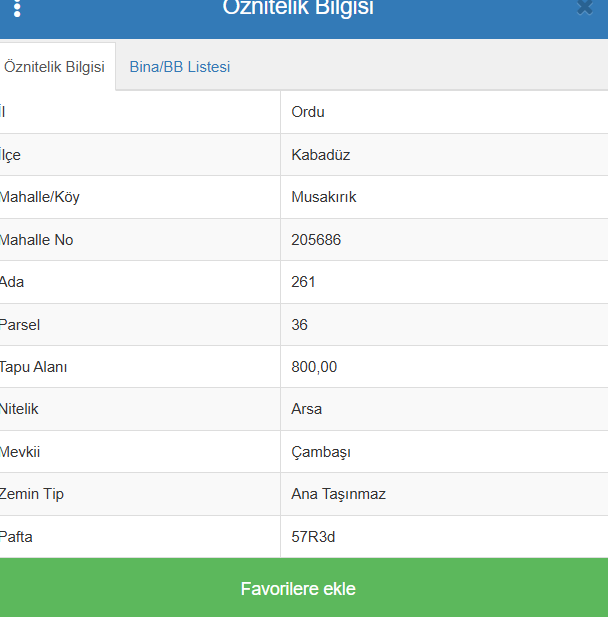This screenshot has height=617, width=608.
Task: Open the three-dot options menu
Action: click(17, 8)
